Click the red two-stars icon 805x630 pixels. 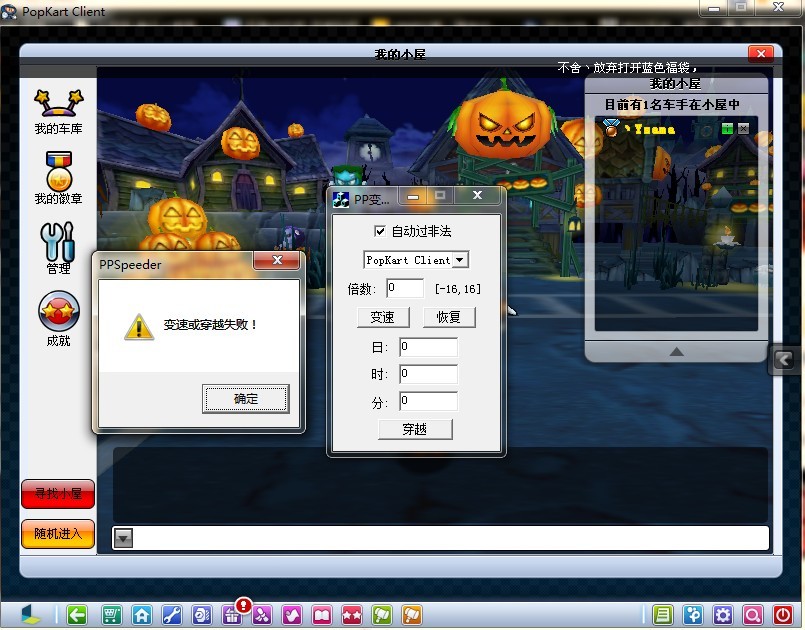pos(352,615)
